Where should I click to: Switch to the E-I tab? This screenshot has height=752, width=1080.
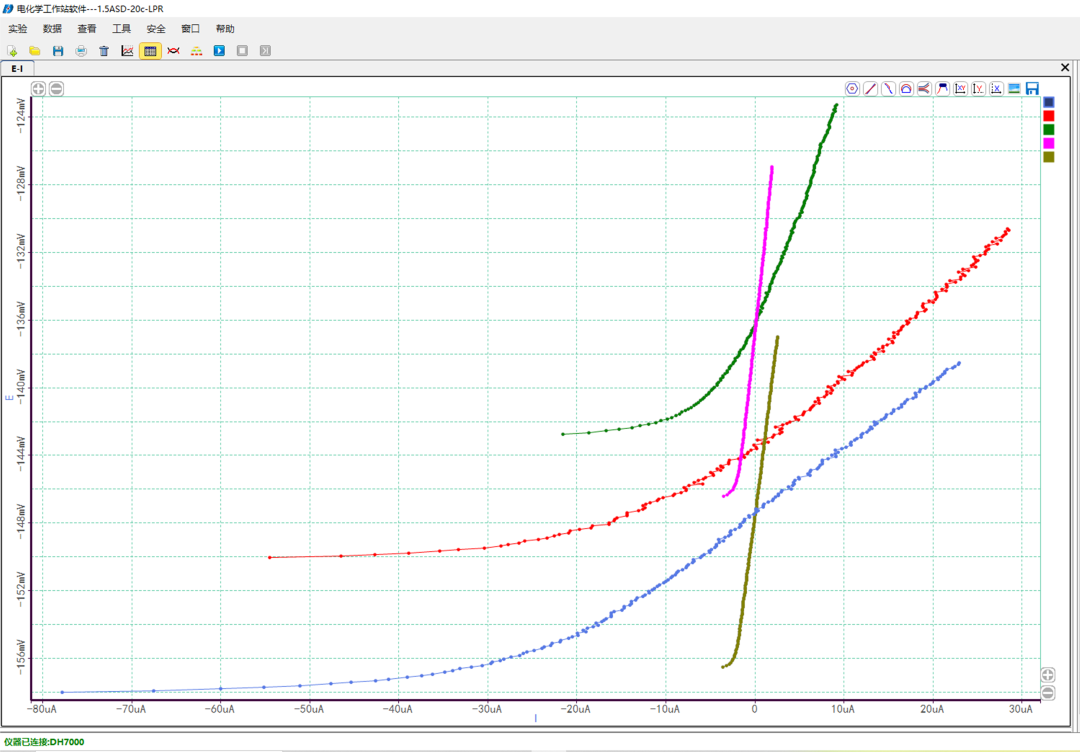[17, 69]
